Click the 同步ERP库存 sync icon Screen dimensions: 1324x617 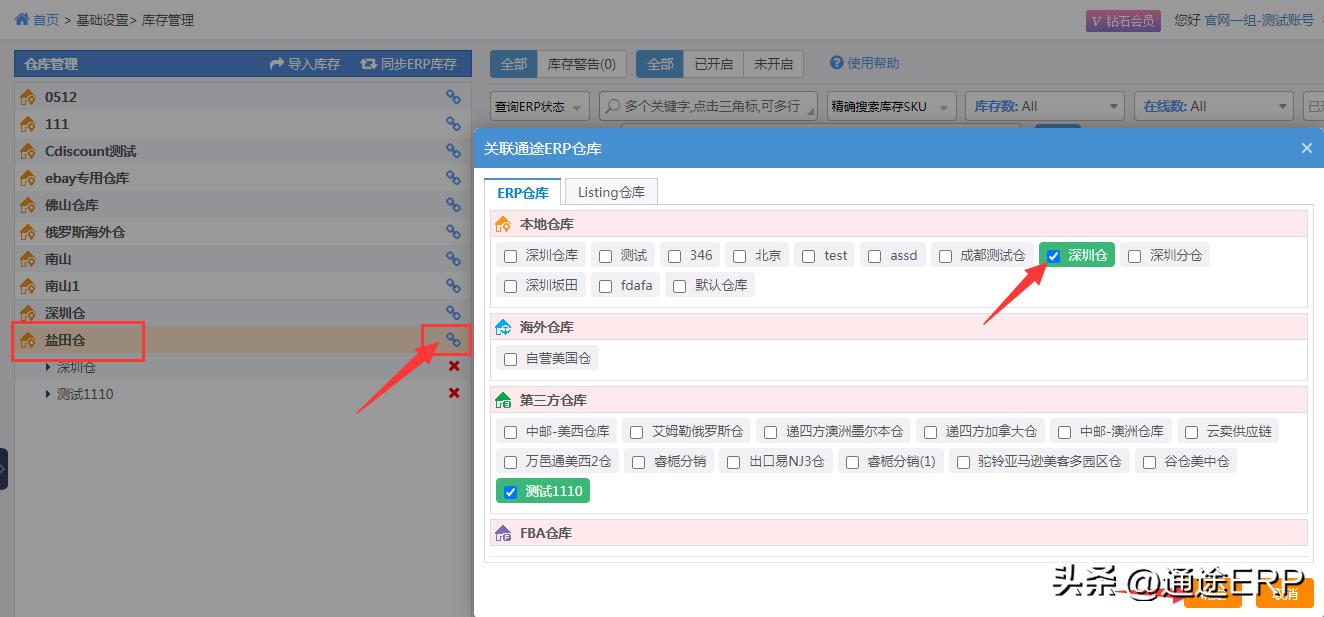coord(370,63)
